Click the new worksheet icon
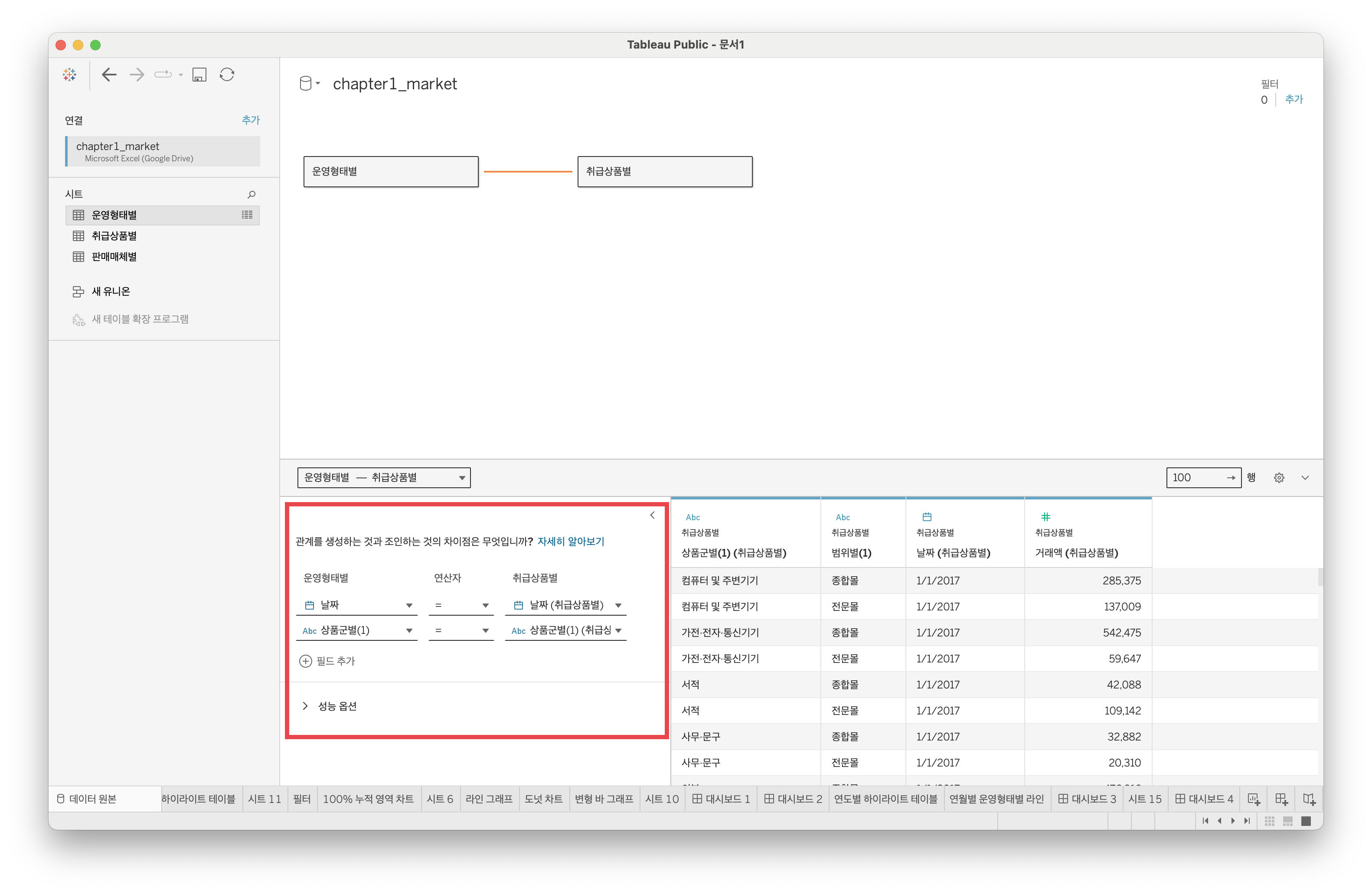This screenshot has height=894, width=1372. tap(1253, 799)
